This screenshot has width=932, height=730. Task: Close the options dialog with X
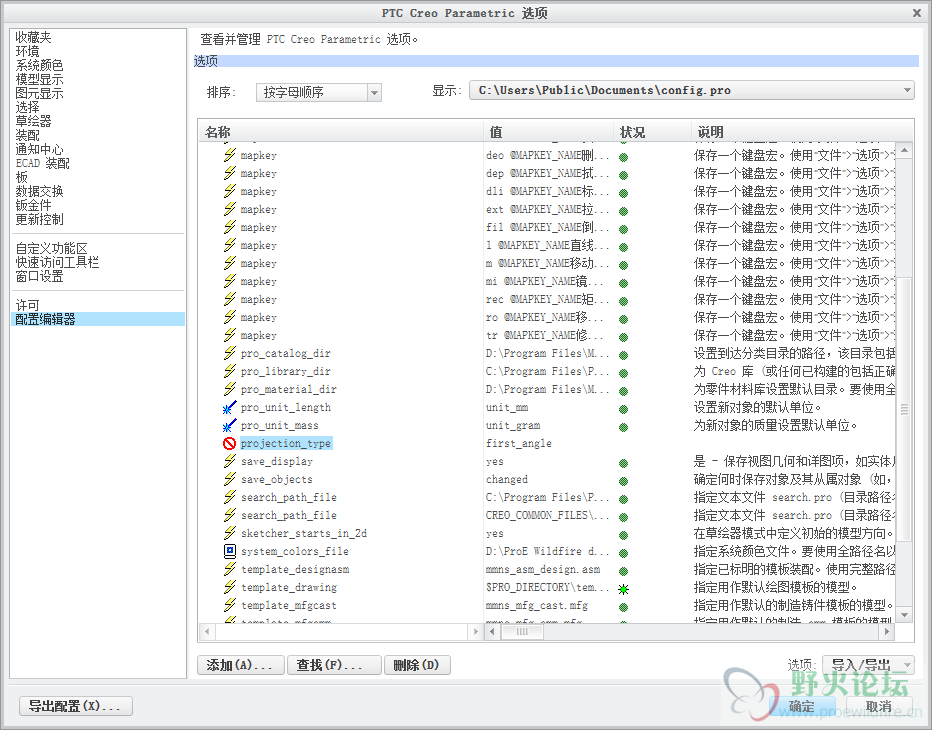(x=917, y=12)
